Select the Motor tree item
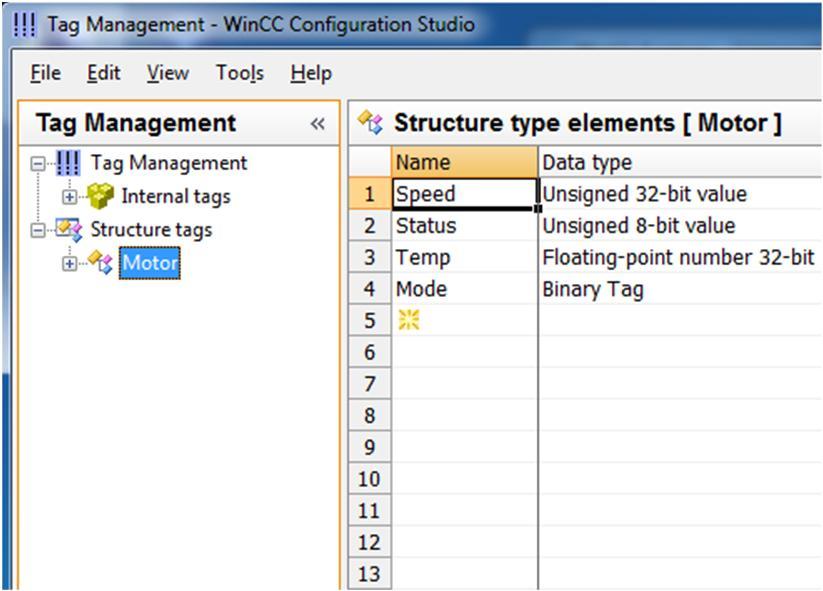The image size is (823, 591). [150, 262]
